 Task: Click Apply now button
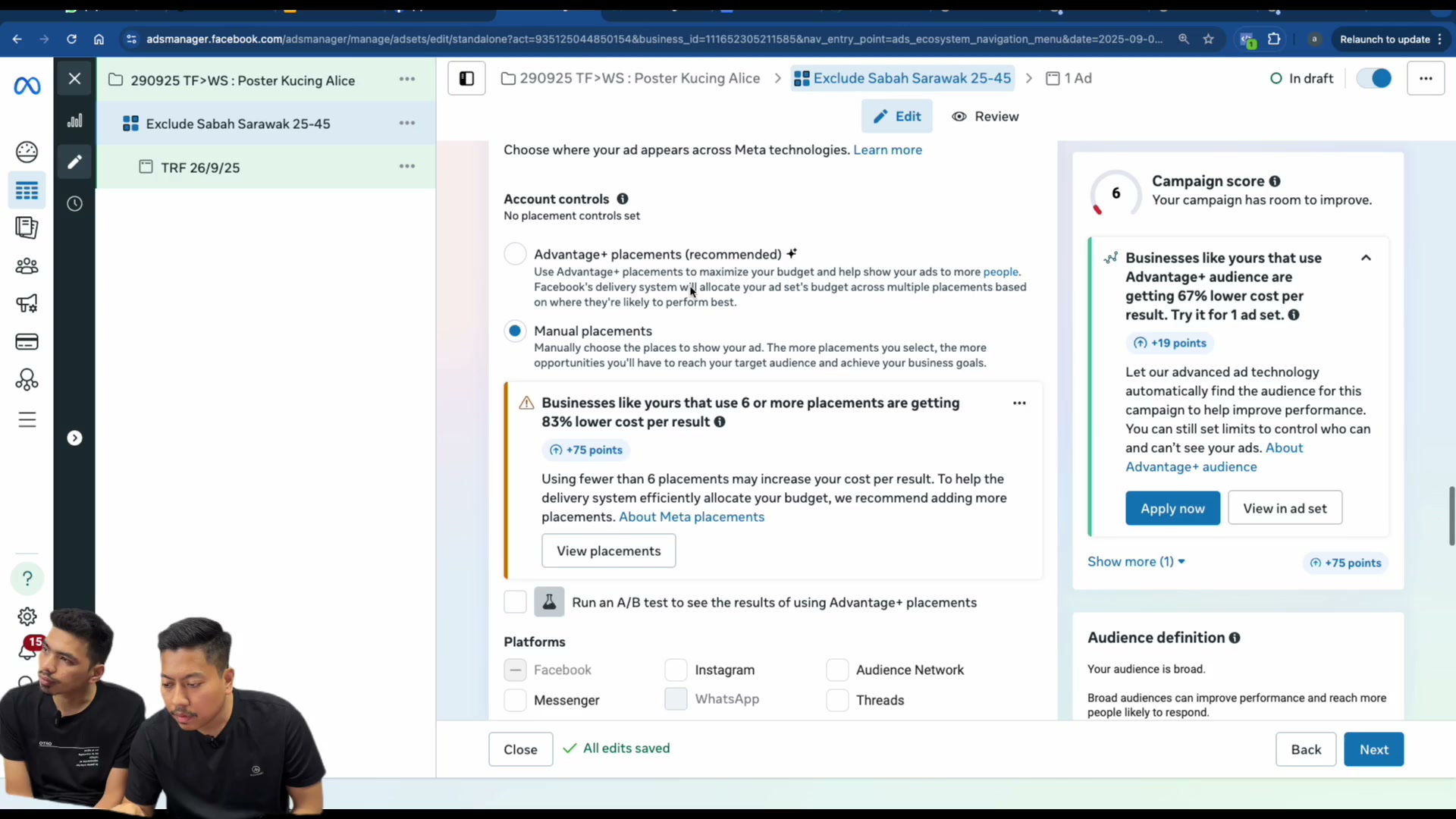pos(1172,509)
